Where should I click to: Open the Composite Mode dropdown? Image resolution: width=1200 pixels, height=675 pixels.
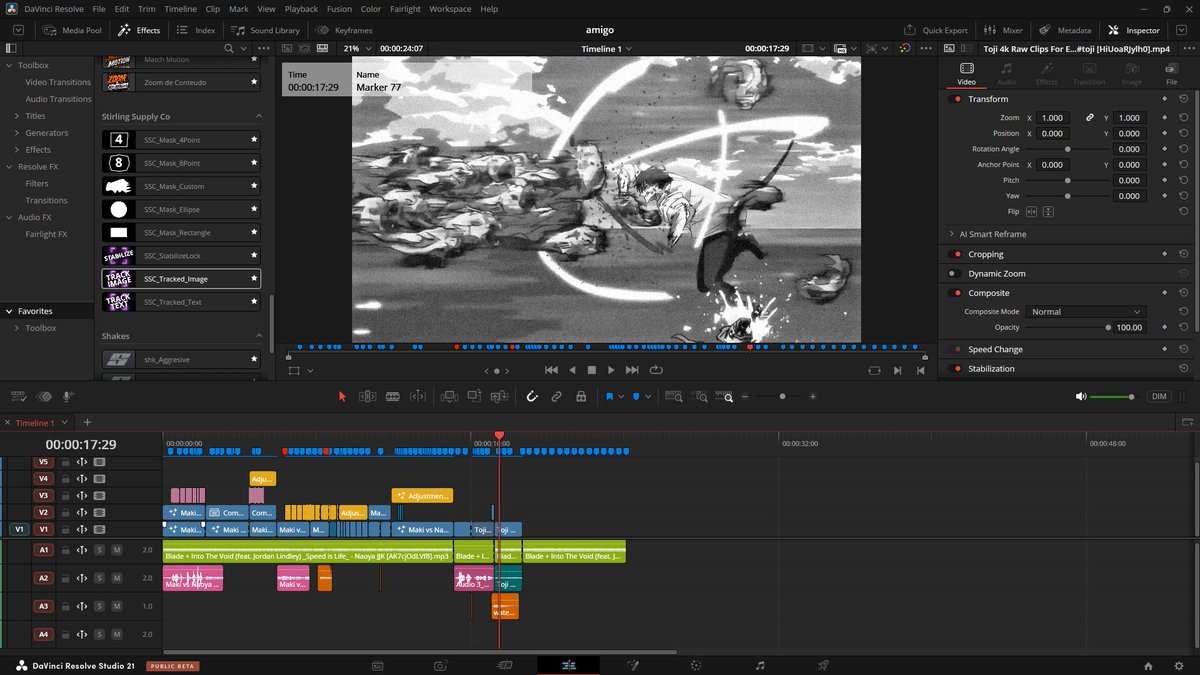(x=1085, y=312)
